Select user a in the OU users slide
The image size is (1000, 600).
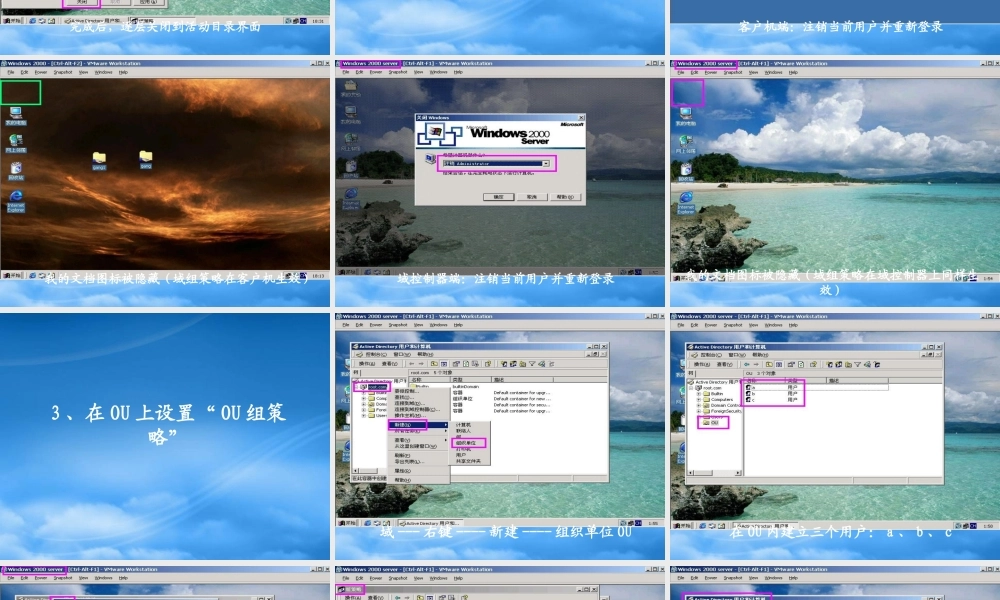pos(753,387)
